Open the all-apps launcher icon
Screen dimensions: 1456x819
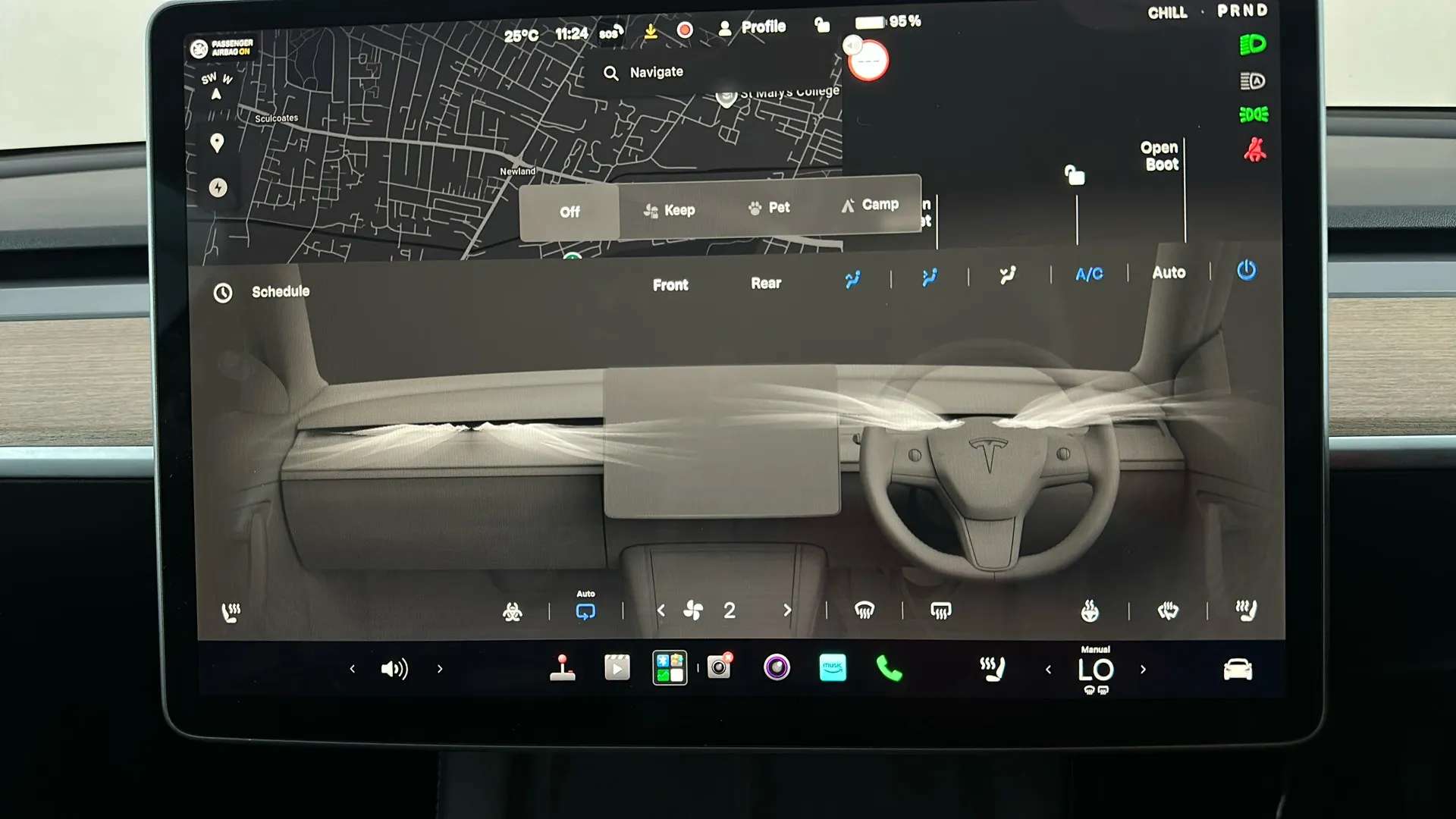[670, 668]
